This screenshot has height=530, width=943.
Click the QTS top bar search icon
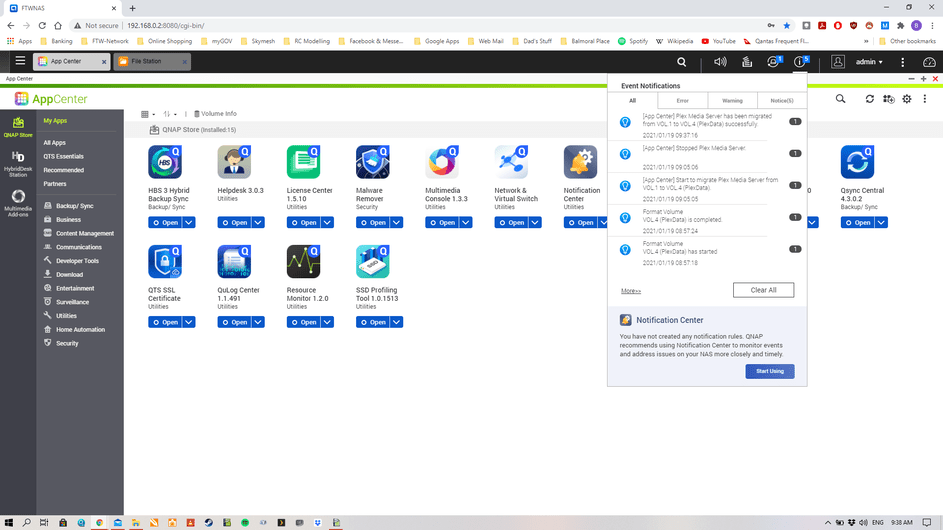(x=681, y=62)
